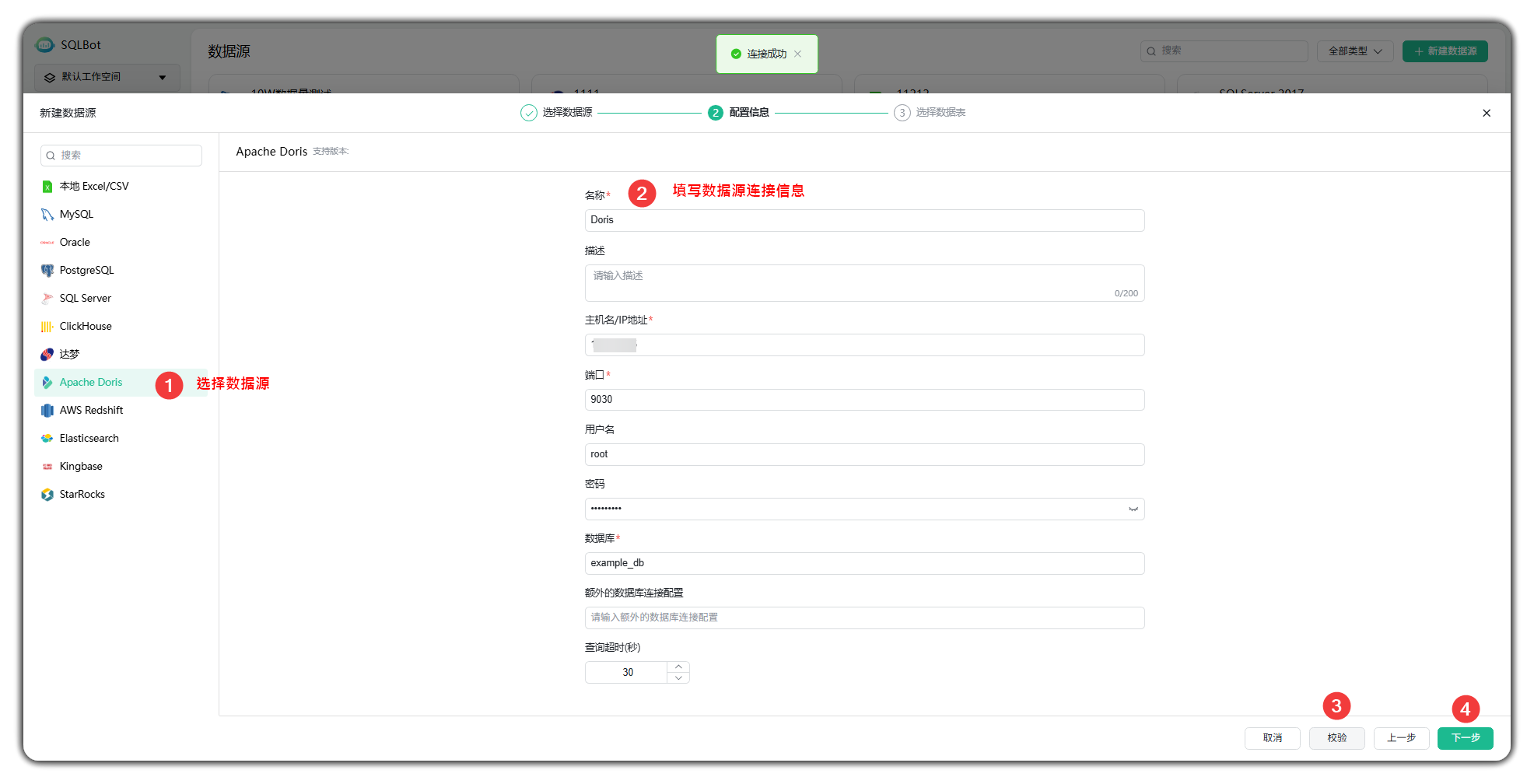The height and width of the screenshot is (784, 1534).
Task: Open the 默认工作空间 workspace dropdown
Action: pyautogui.click(x=107, y=77)
